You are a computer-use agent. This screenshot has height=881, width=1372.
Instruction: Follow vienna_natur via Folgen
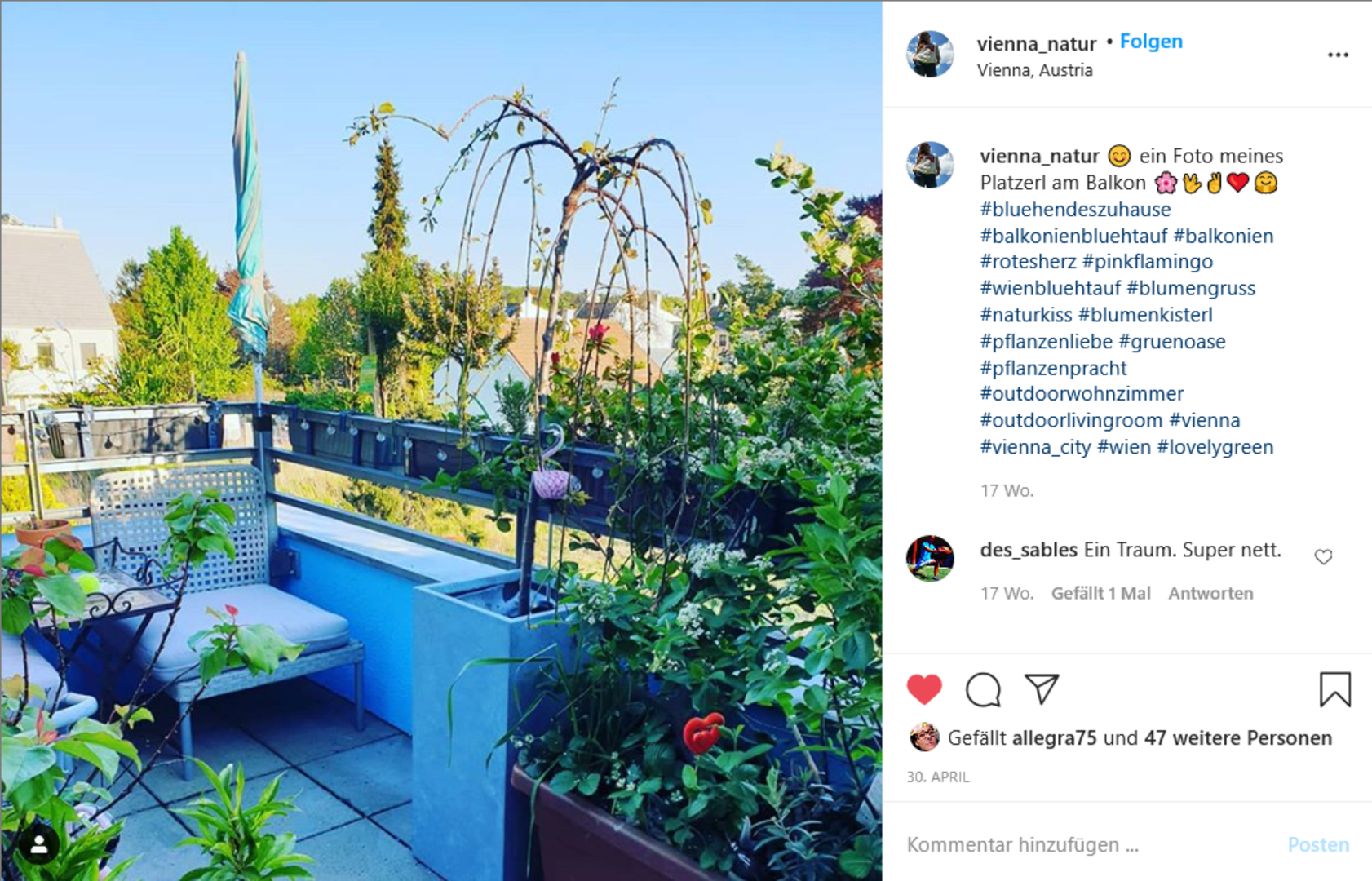1151,42
